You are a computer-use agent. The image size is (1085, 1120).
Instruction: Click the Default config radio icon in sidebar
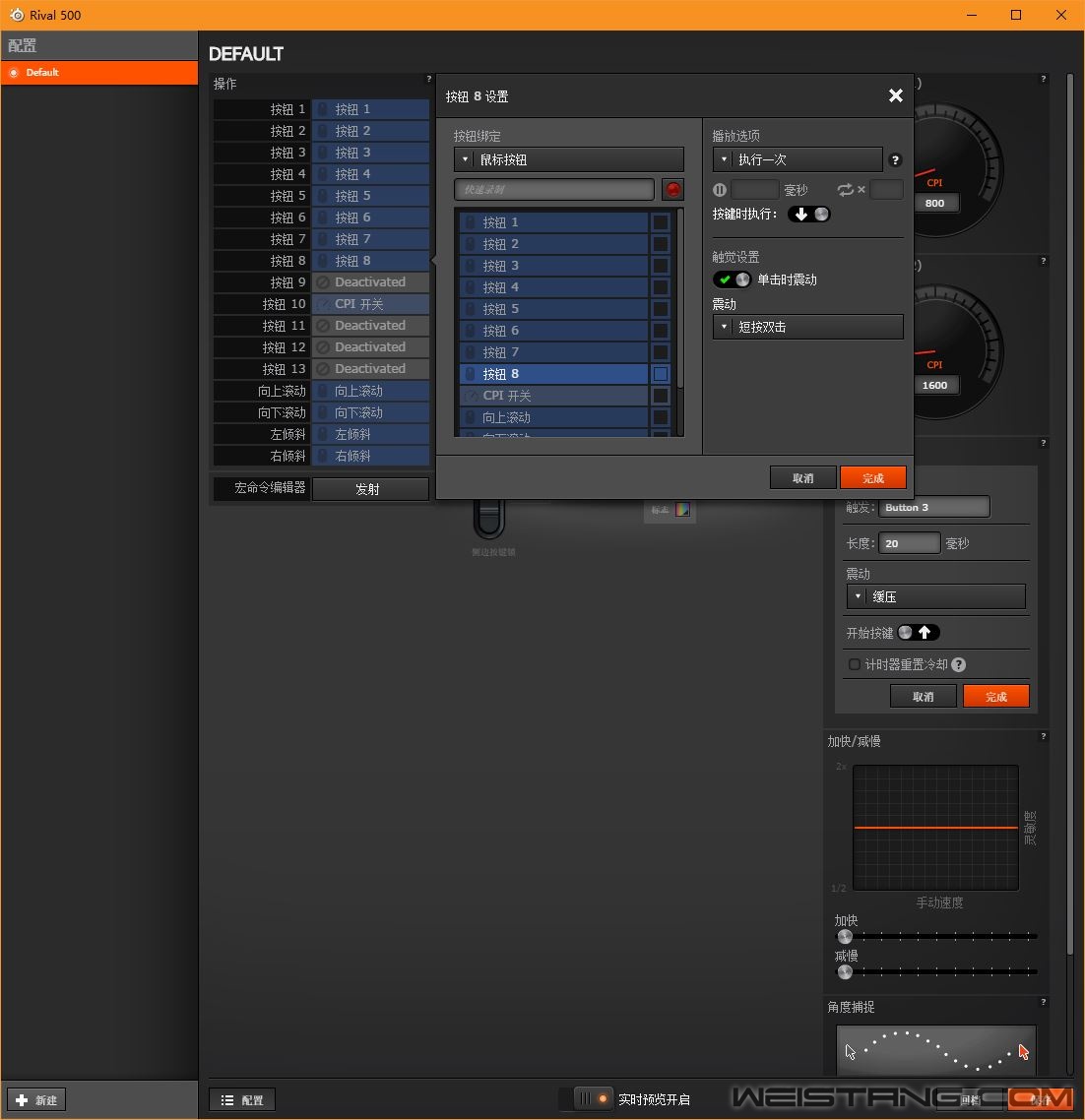[14, 72]
